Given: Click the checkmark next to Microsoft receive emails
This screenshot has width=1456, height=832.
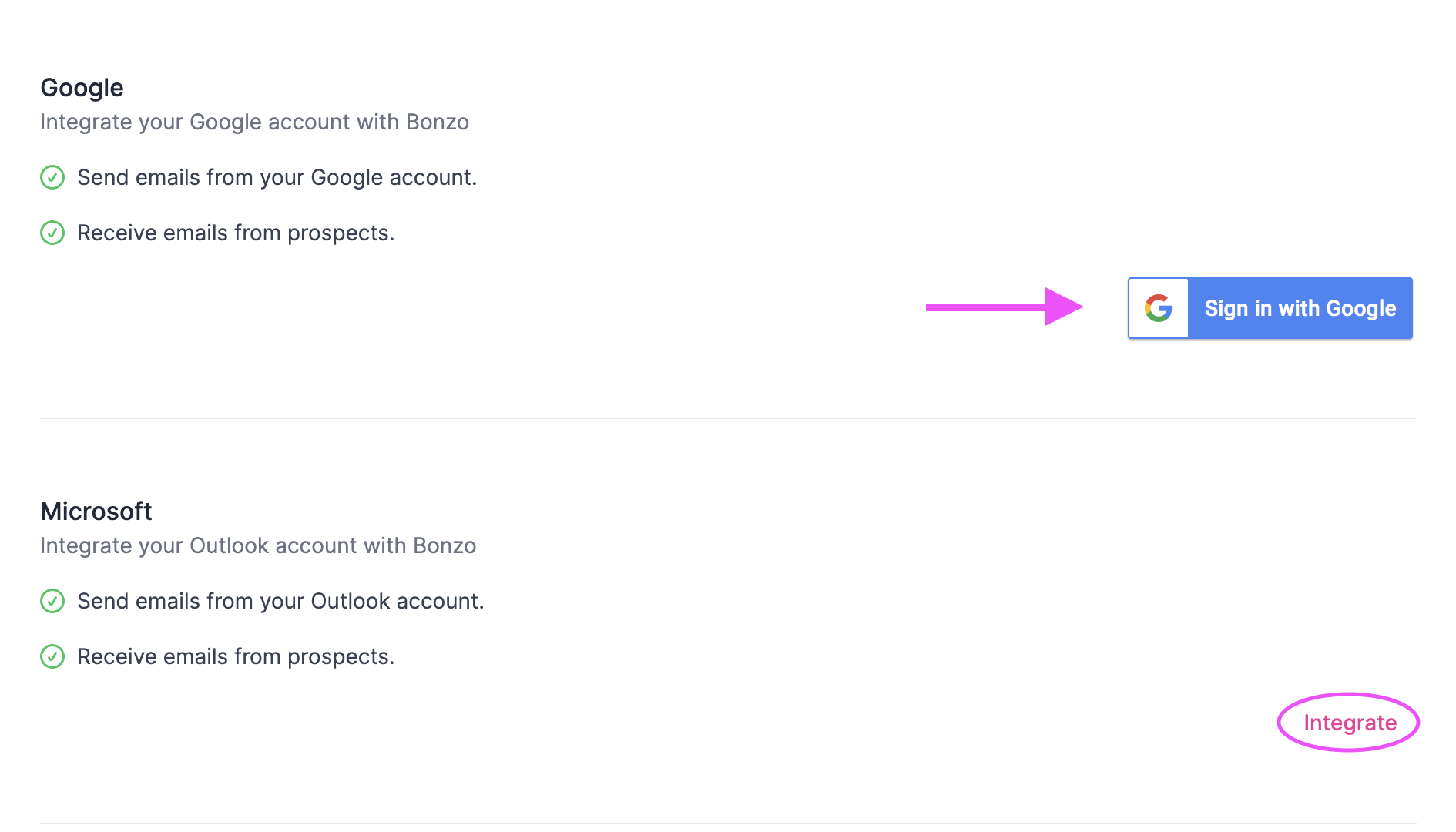Looking at the screenshot, I should (52, 656).
